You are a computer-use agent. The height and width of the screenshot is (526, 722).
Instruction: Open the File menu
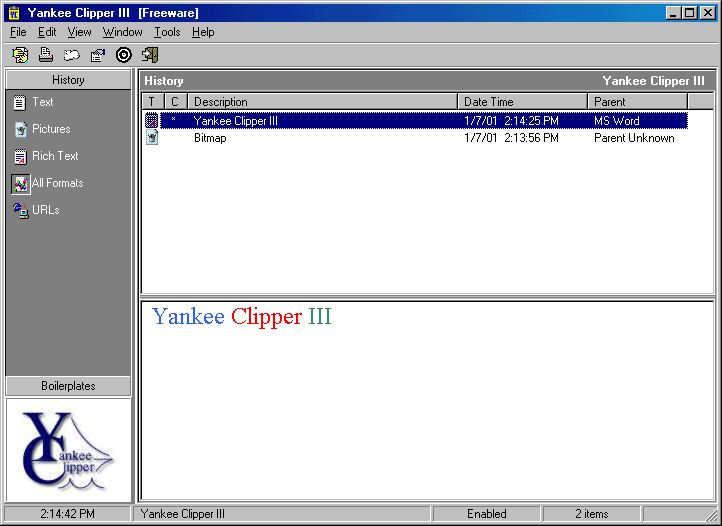[18, 32]
